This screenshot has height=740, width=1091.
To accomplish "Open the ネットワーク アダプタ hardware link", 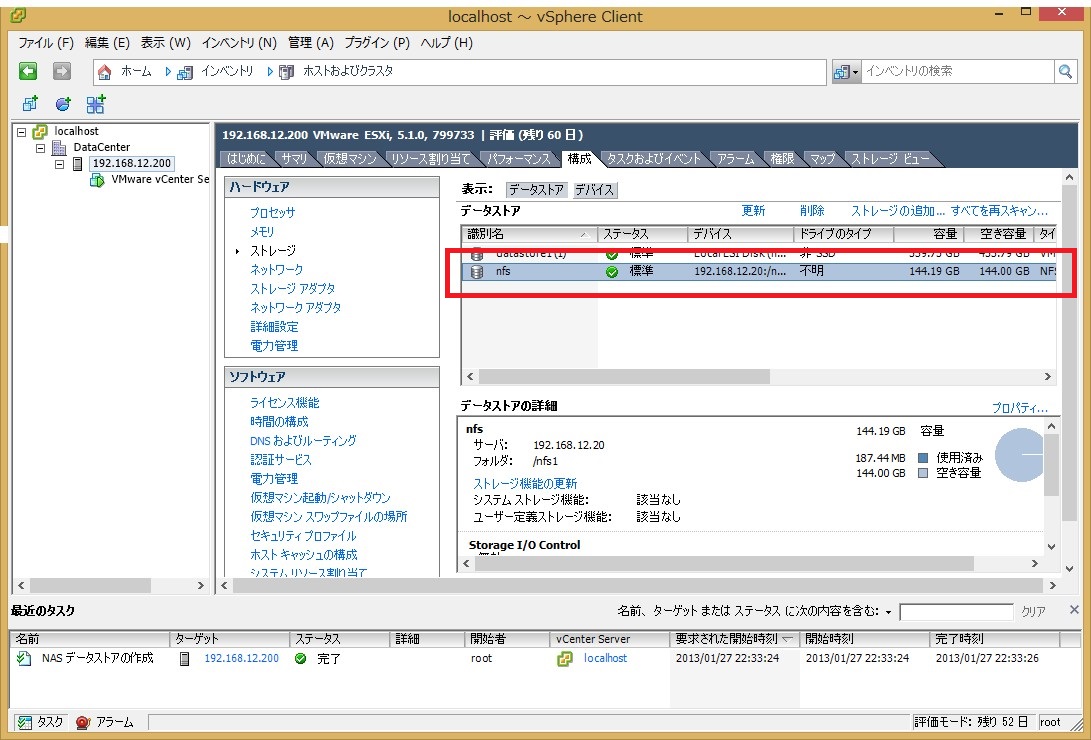I will click(x=296, y=307).
